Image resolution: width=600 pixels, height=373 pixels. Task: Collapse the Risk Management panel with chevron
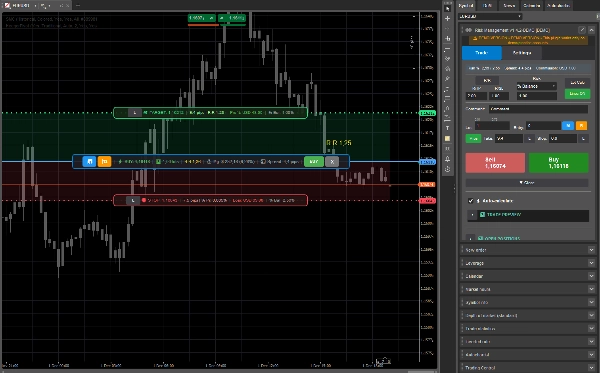592,30
